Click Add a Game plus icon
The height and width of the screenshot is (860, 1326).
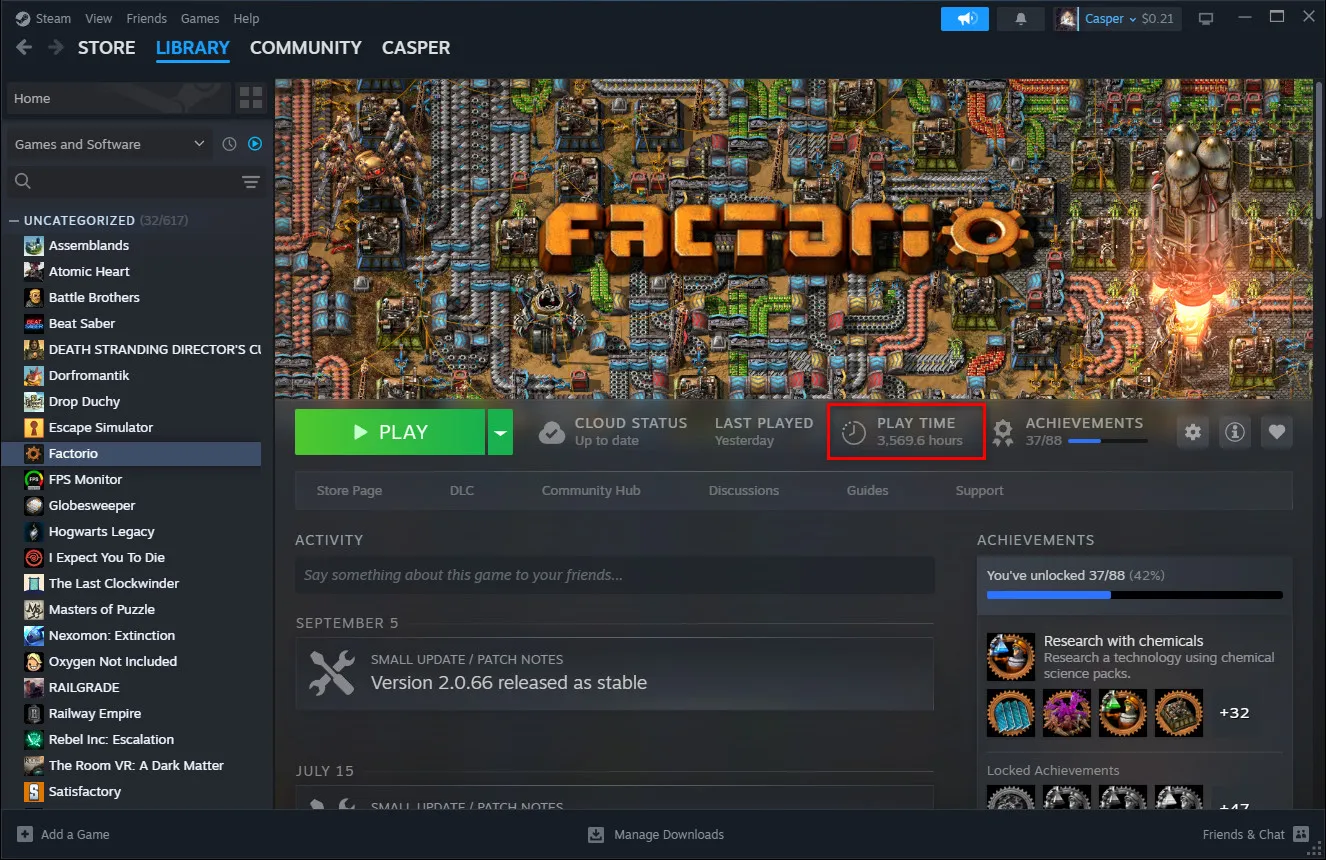(25, 834)
